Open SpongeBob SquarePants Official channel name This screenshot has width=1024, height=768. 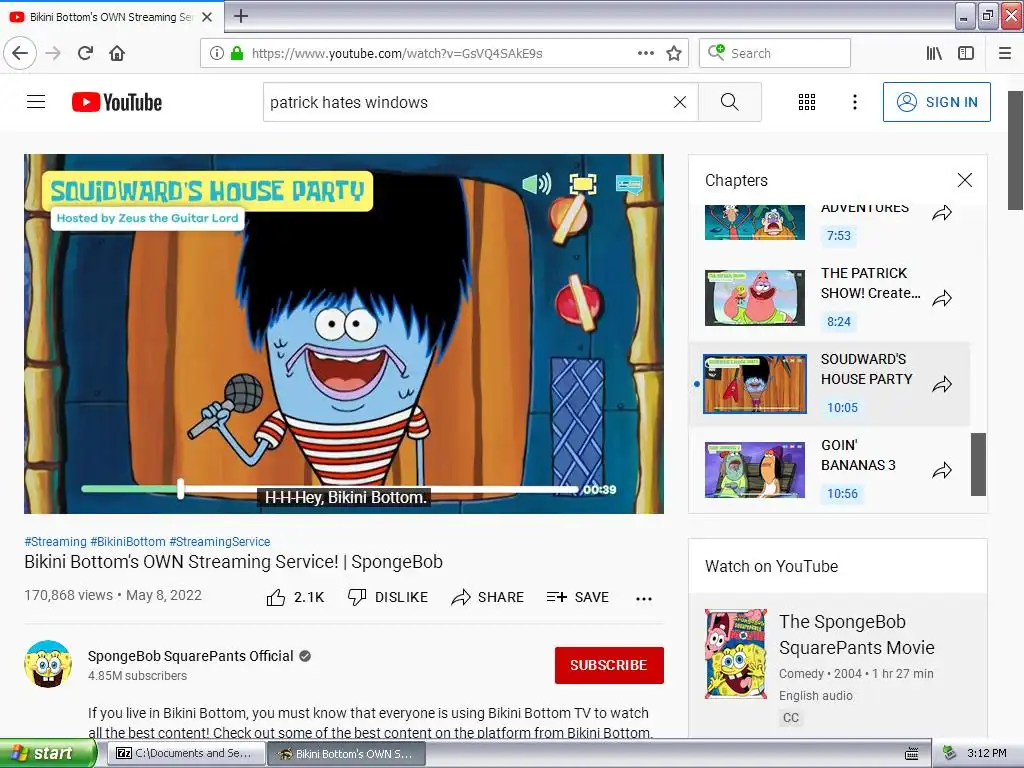pos(191,656)
